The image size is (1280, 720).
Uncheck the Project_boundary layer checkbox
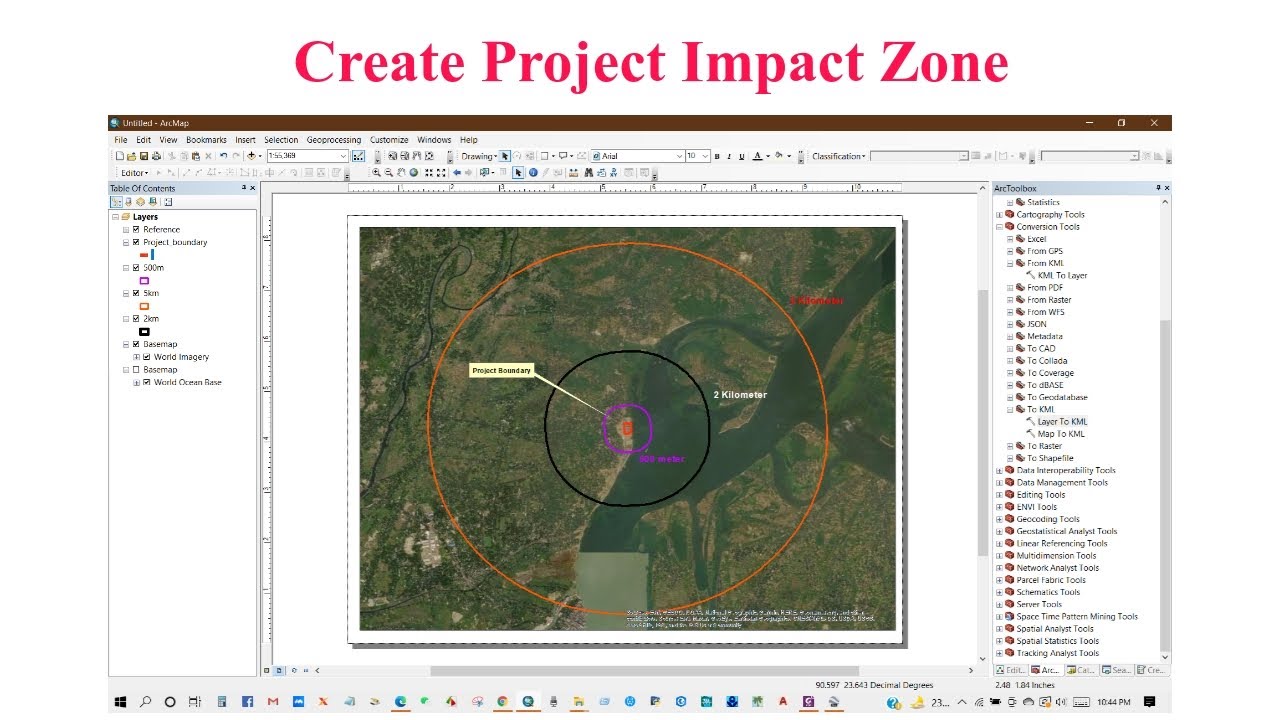(136, 242)
